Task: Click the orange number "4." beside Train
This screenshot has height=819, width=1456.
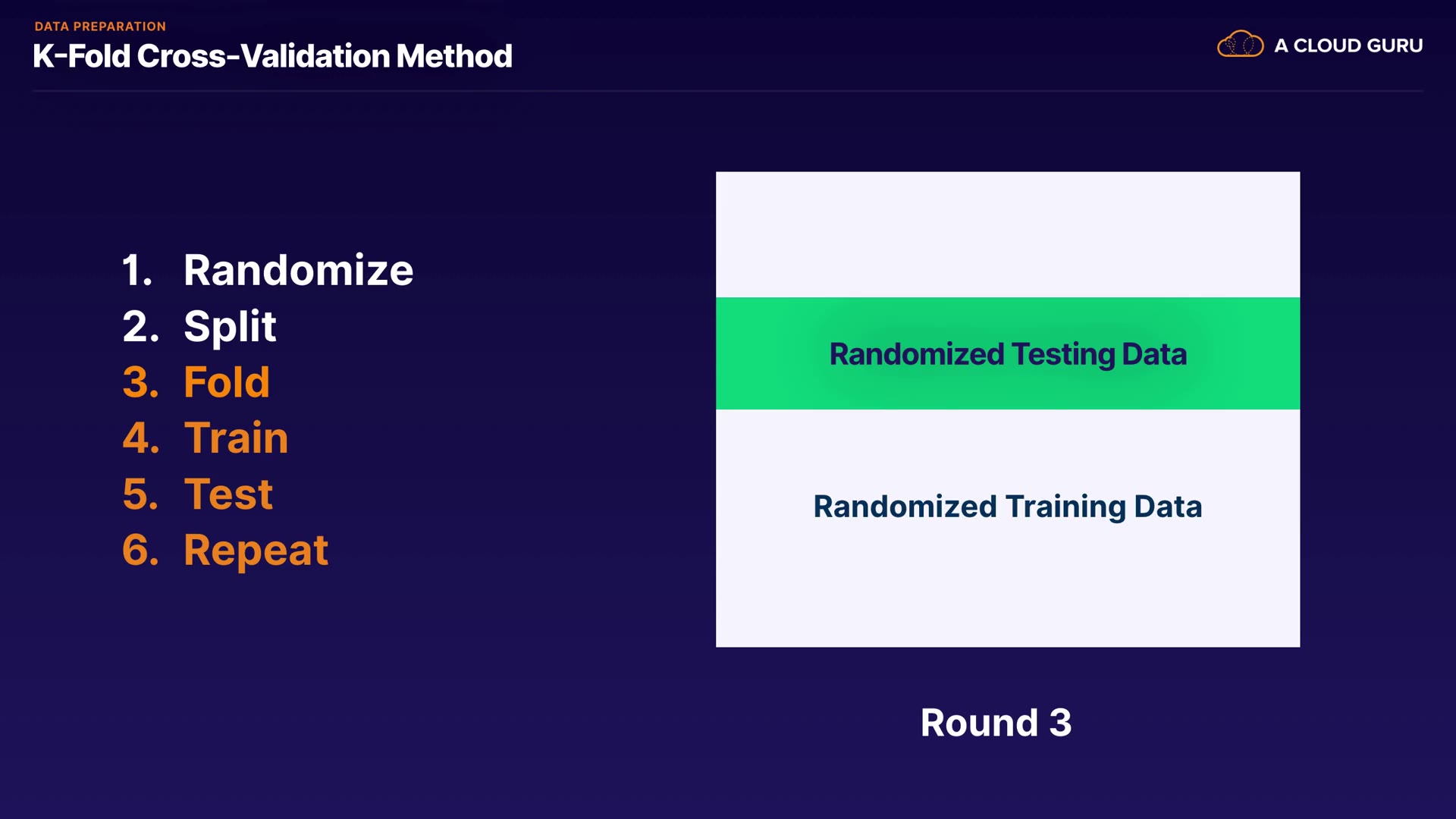Action: coord(141,438)
